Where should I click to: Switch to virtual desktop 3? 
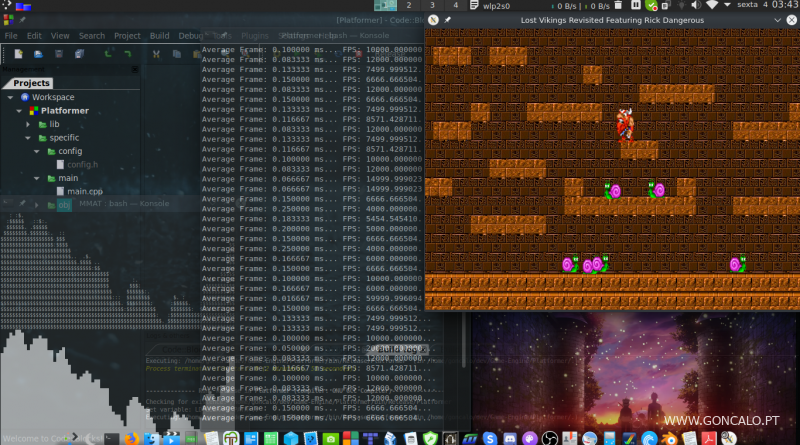click(432, 5)
